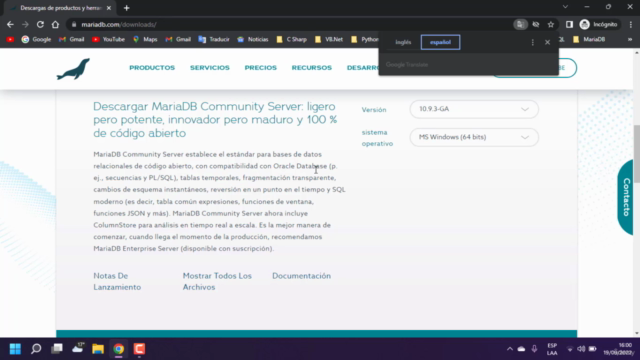The width and height of the screenshot is (640, 360).
Task: Open File Explorer from taskbar
Action: (98, 349)
